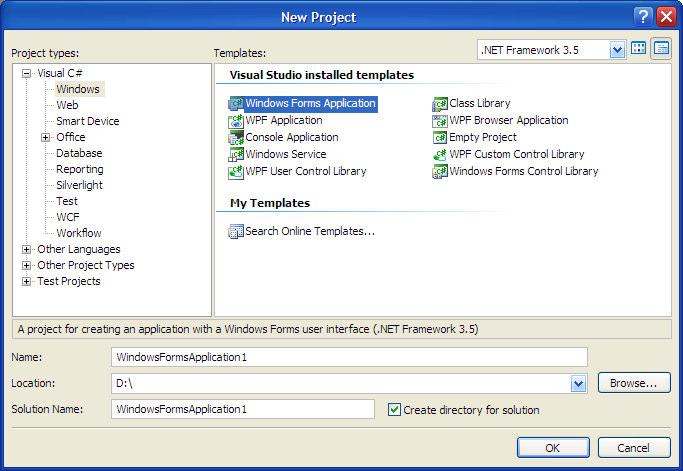The image size is (683, 471).
Task: Select Test under Visual C#
Action: coord(67,201)
